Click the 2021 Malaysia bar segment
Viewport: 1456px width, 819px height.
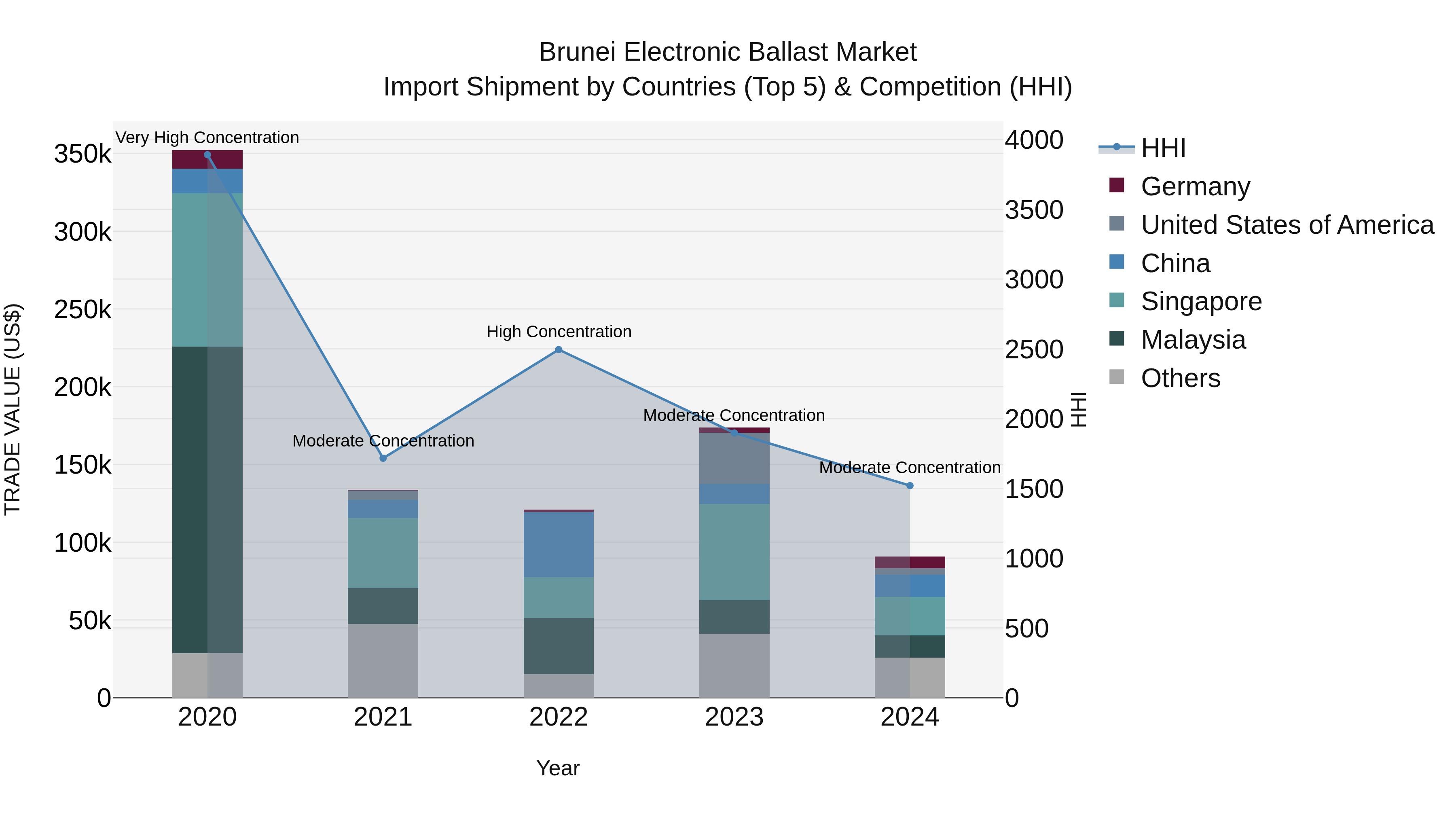tap(383, 606)
